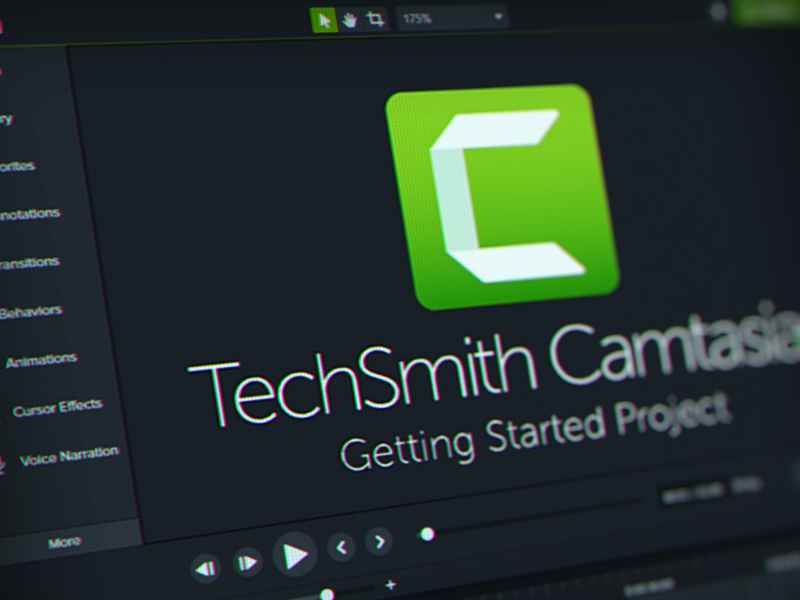800x600 pixels.
Task: Open the canvas zoom level dropdown
Action: (x=497, y=17)
